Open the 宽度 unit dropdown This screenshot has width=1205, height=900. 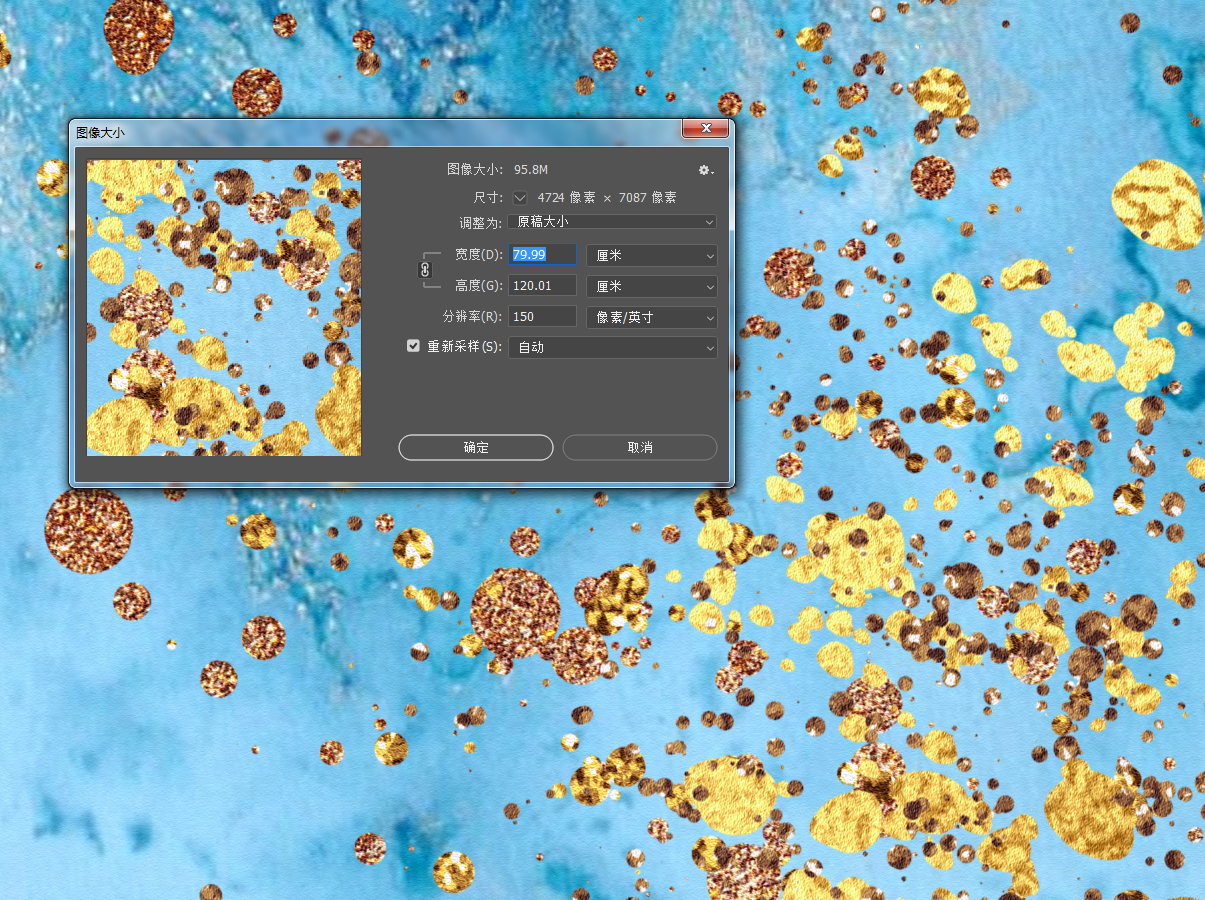tap(652, 256)
